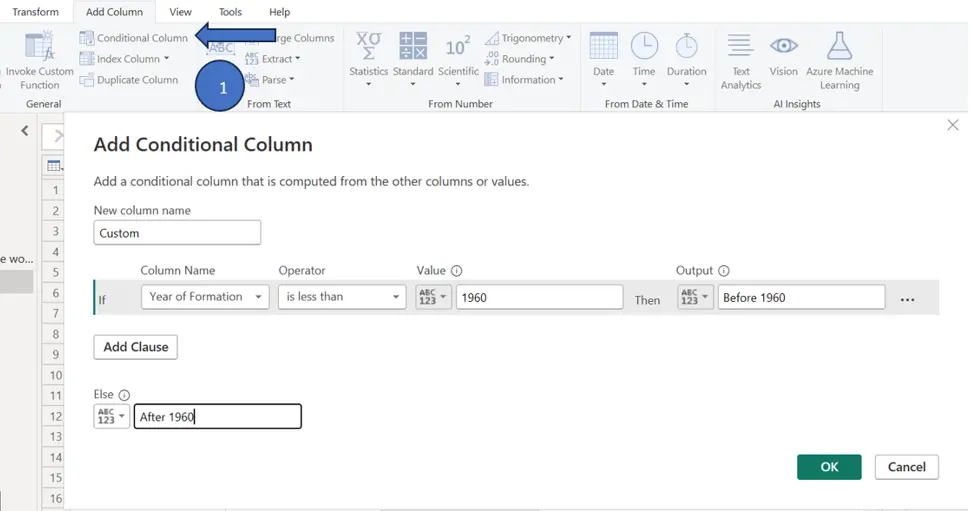Switch to the Add Column tab
Screen dimensions: 970x511
pos(114,12)
